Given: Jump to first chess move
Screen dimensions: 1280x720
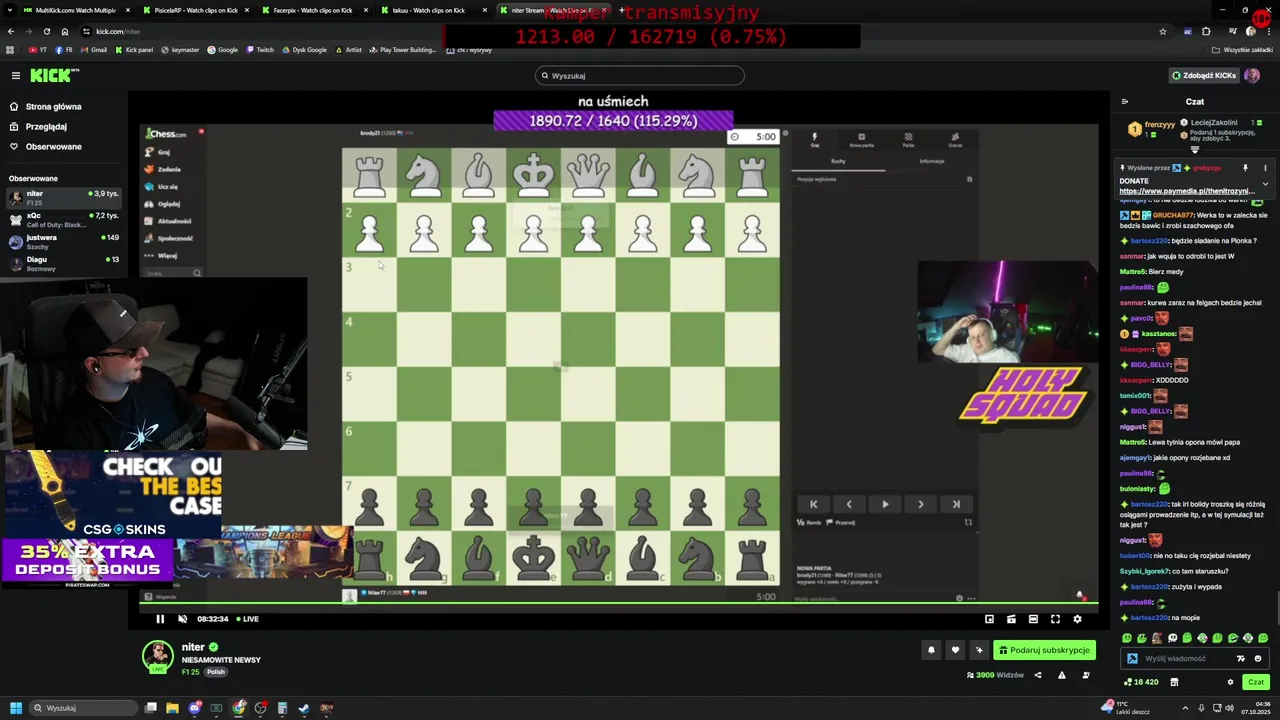Looking at the screenshot, I should click(813, 505).
